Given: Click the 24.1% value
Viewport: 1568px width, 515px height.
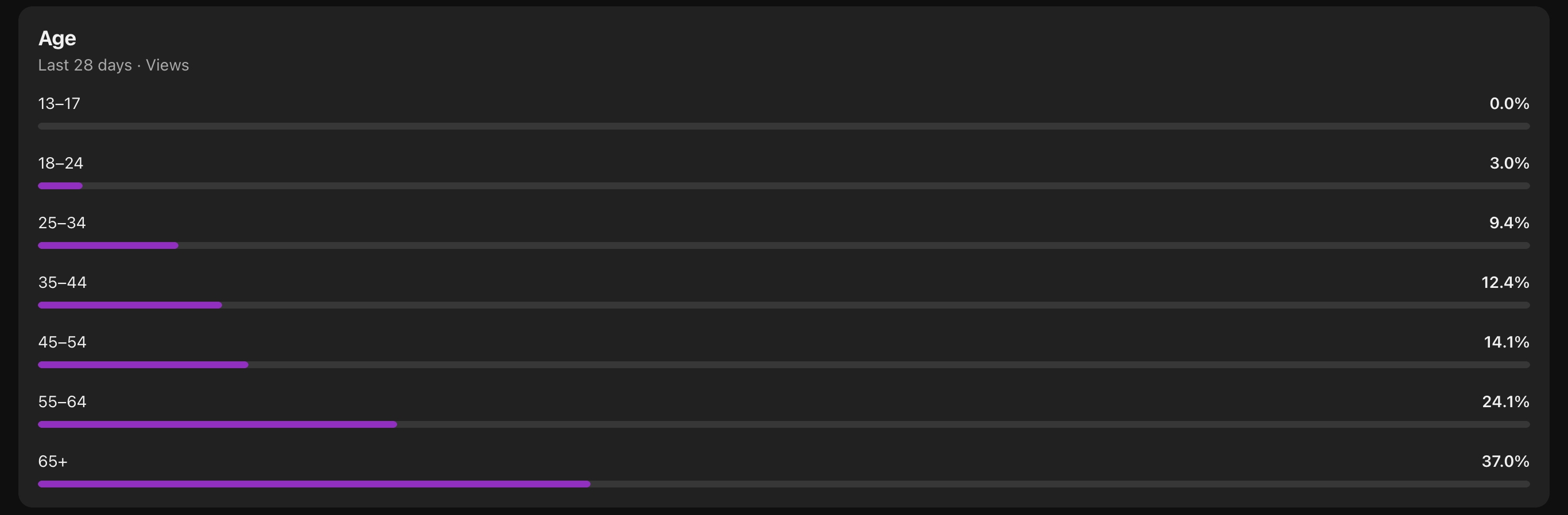Looking at the screenshot, I should [x=1506, y=401].
